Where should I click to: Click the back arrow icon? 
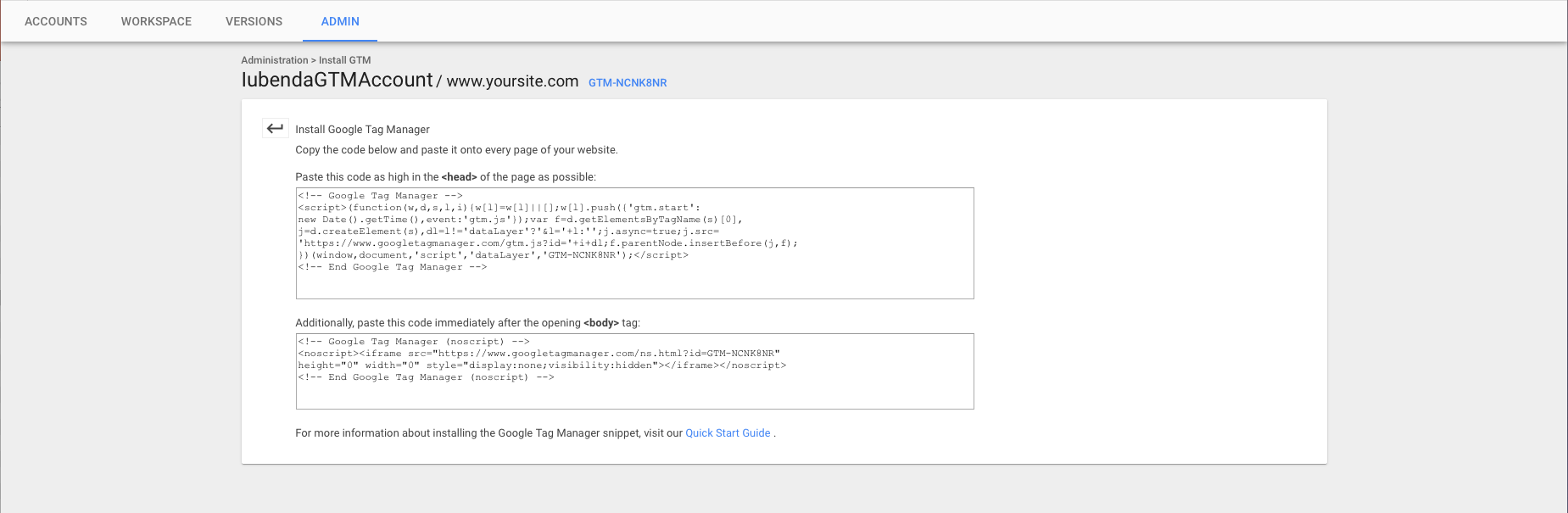pos(275,129)
